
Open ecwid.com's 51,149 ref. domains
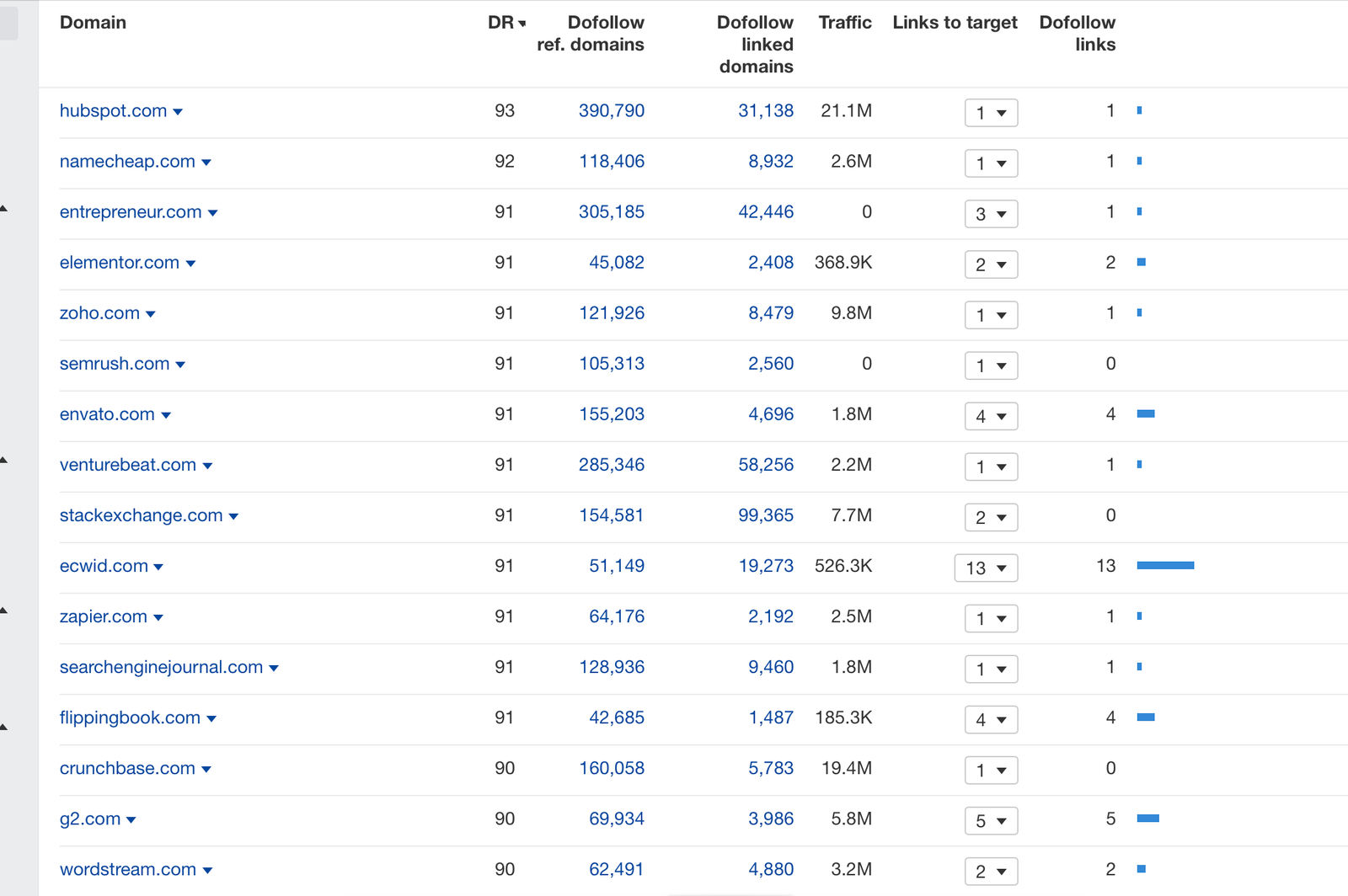617,566
